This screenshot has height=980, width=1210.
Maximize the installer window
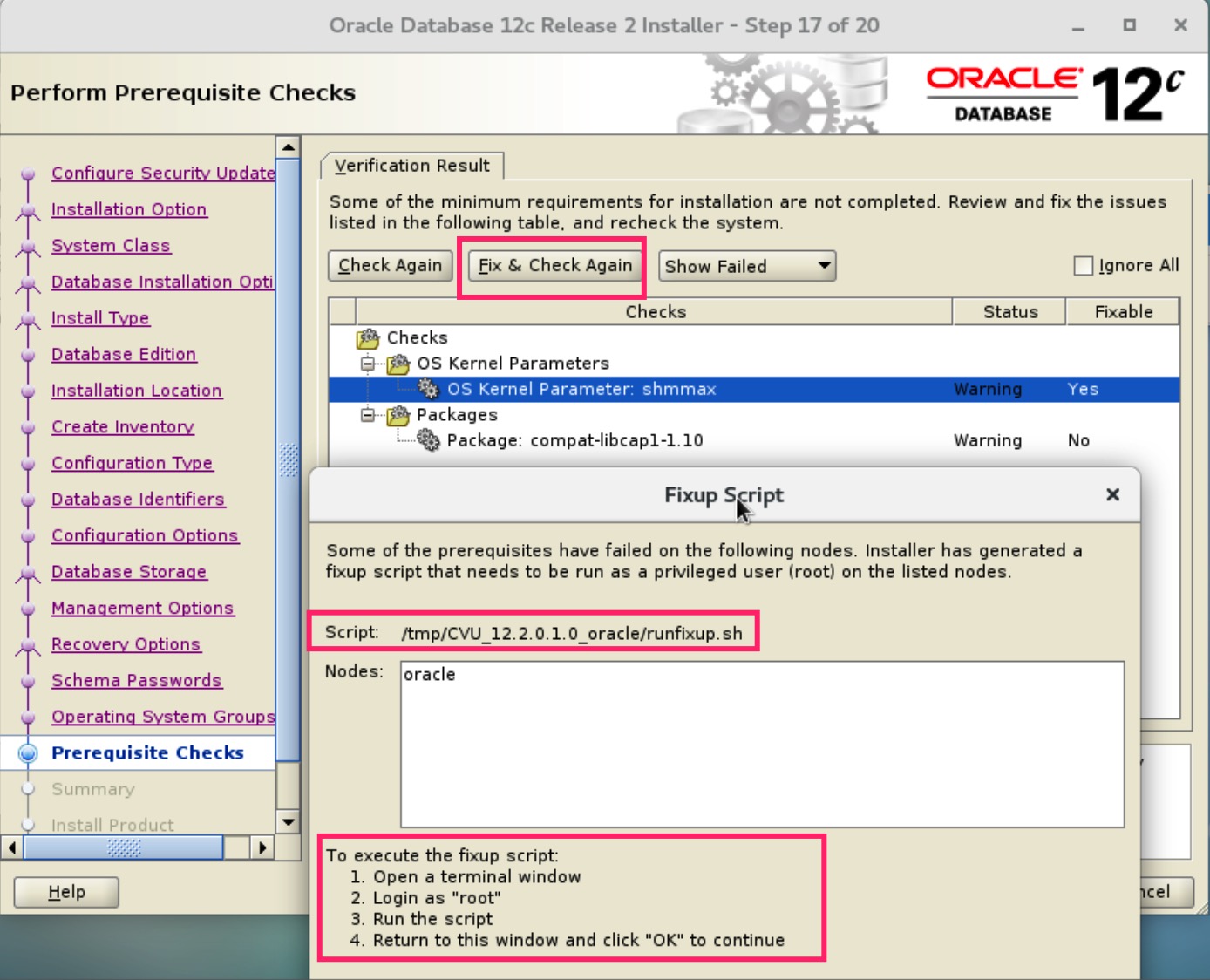click(1130, 25)
